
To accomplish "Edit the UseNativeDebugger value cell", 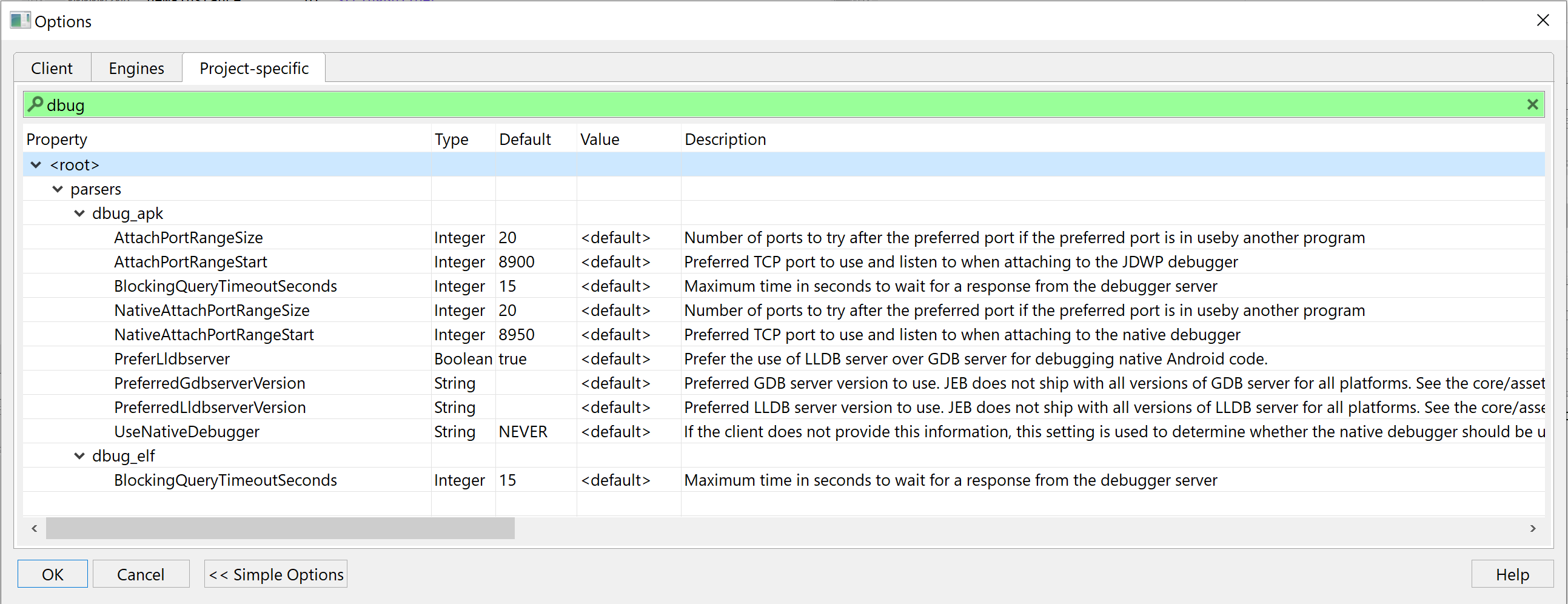I will coord(615,432).
